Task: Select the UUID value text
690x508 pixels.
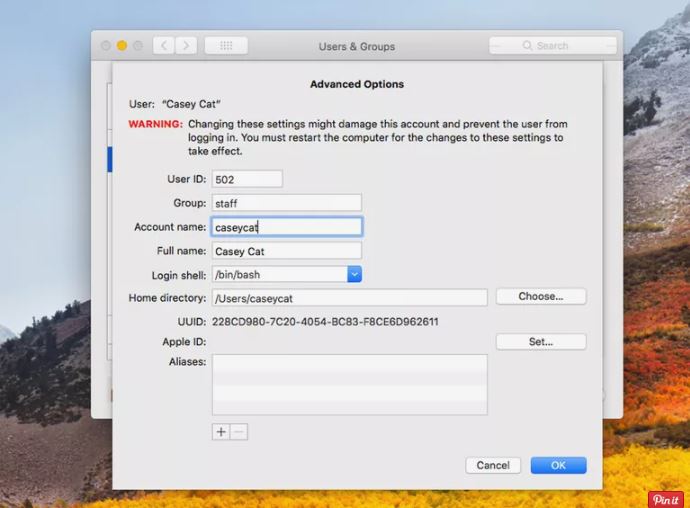Action: [325, 322]
